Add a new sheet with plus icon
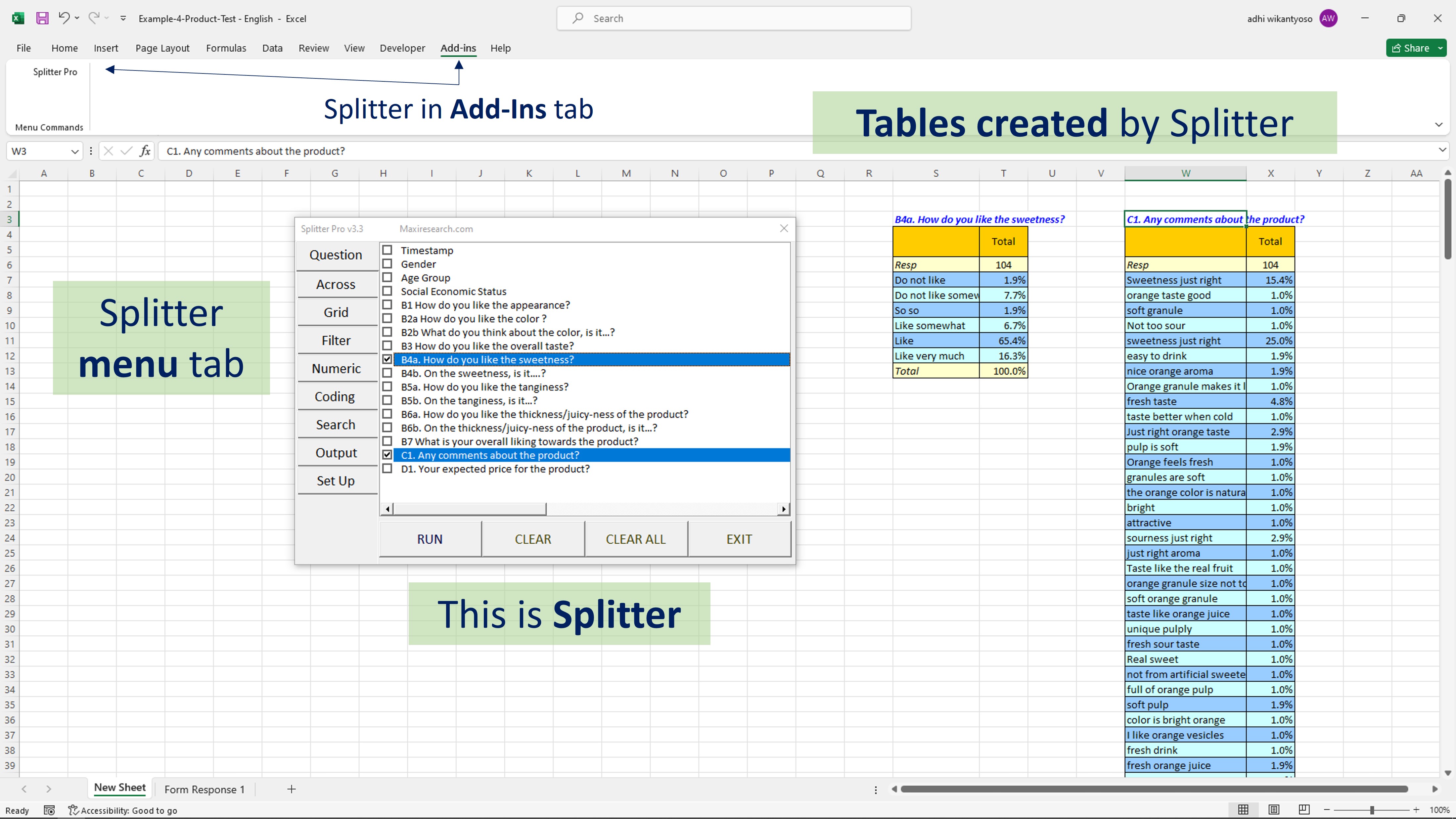 point(291,789)
